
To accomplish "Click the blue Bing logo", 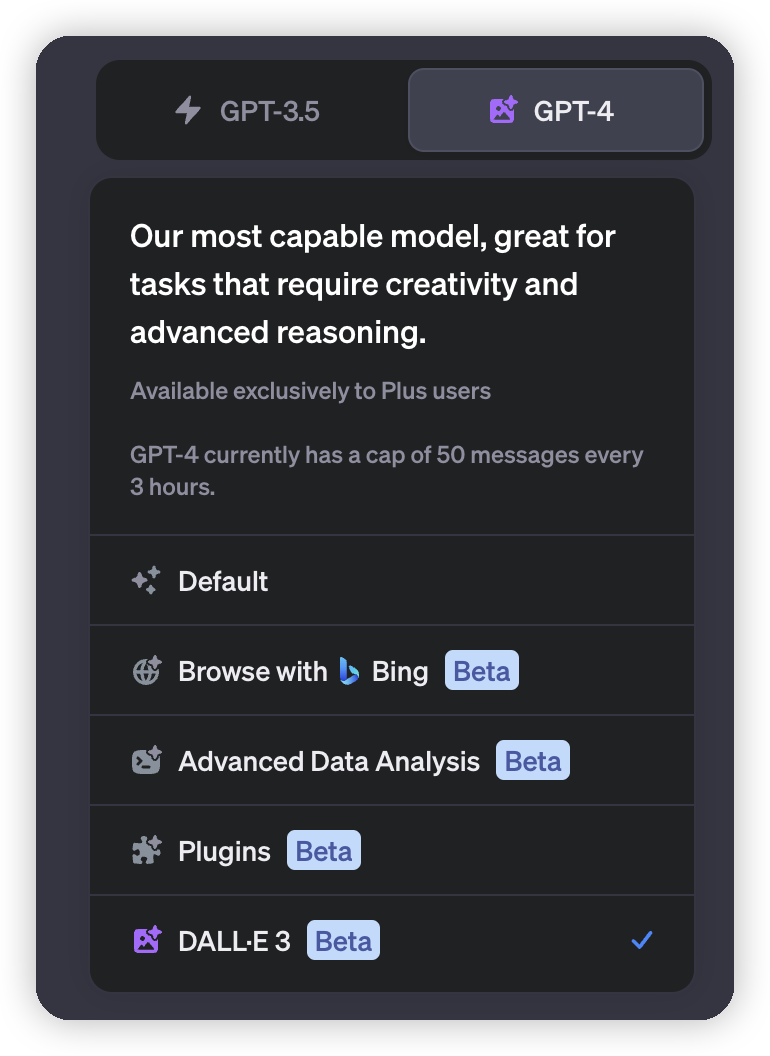I will (x=349, y=671).
